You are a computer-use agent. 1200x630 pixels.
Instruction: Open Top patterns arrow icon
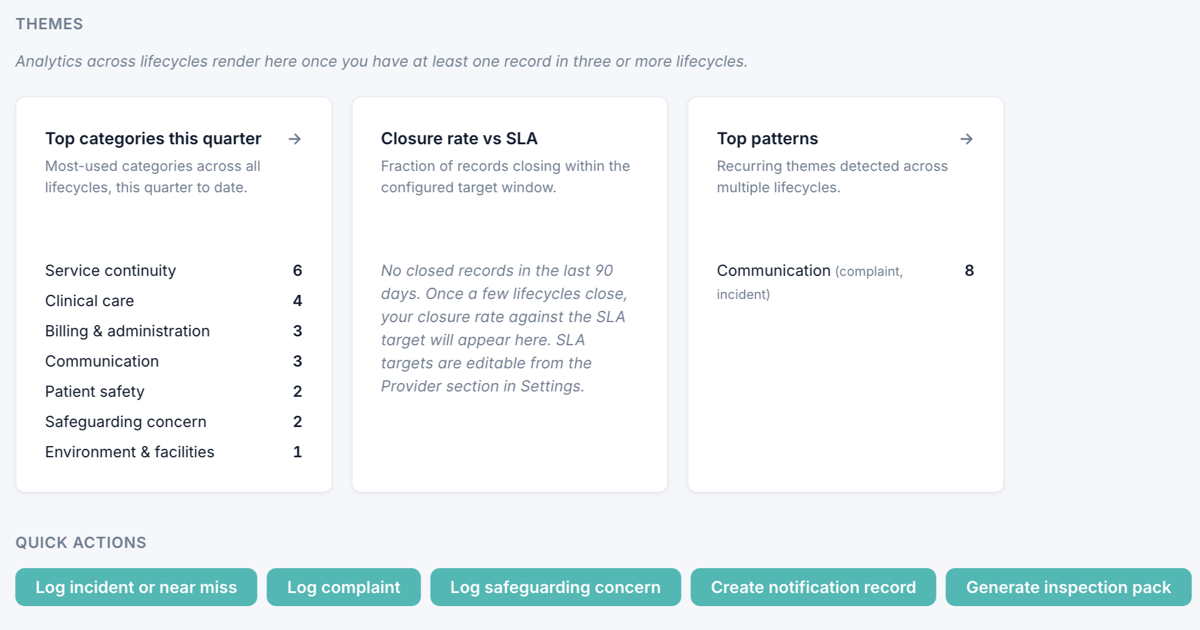point(966,139)
